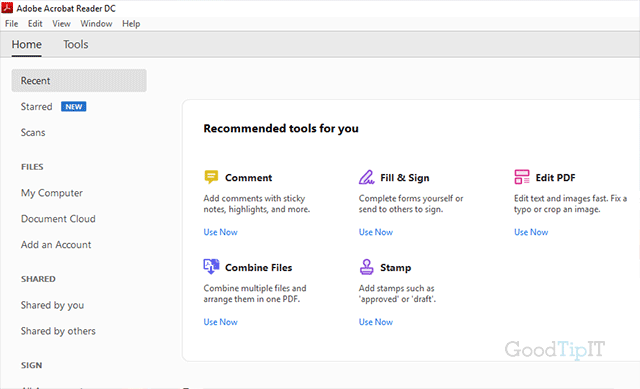Open the View menu
This screenshot has height=389, width=640.
61,24
